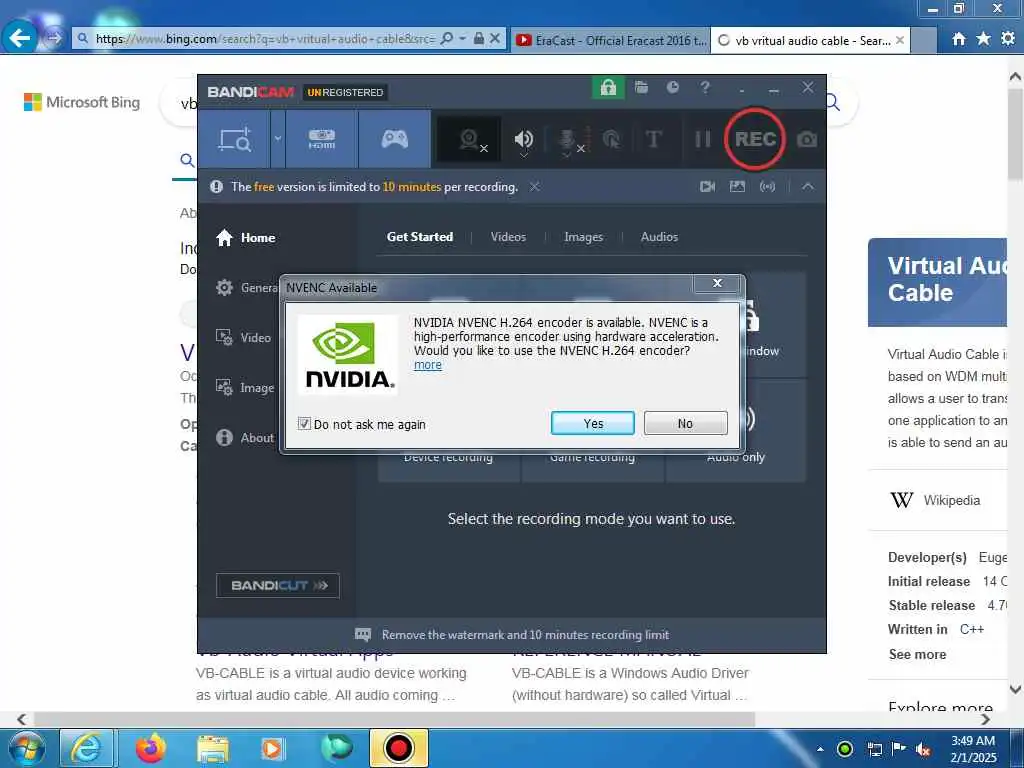This screenshot has width=1024, height=768.
Task: Open the About section in sidebar
Action: tap(245, 438)
